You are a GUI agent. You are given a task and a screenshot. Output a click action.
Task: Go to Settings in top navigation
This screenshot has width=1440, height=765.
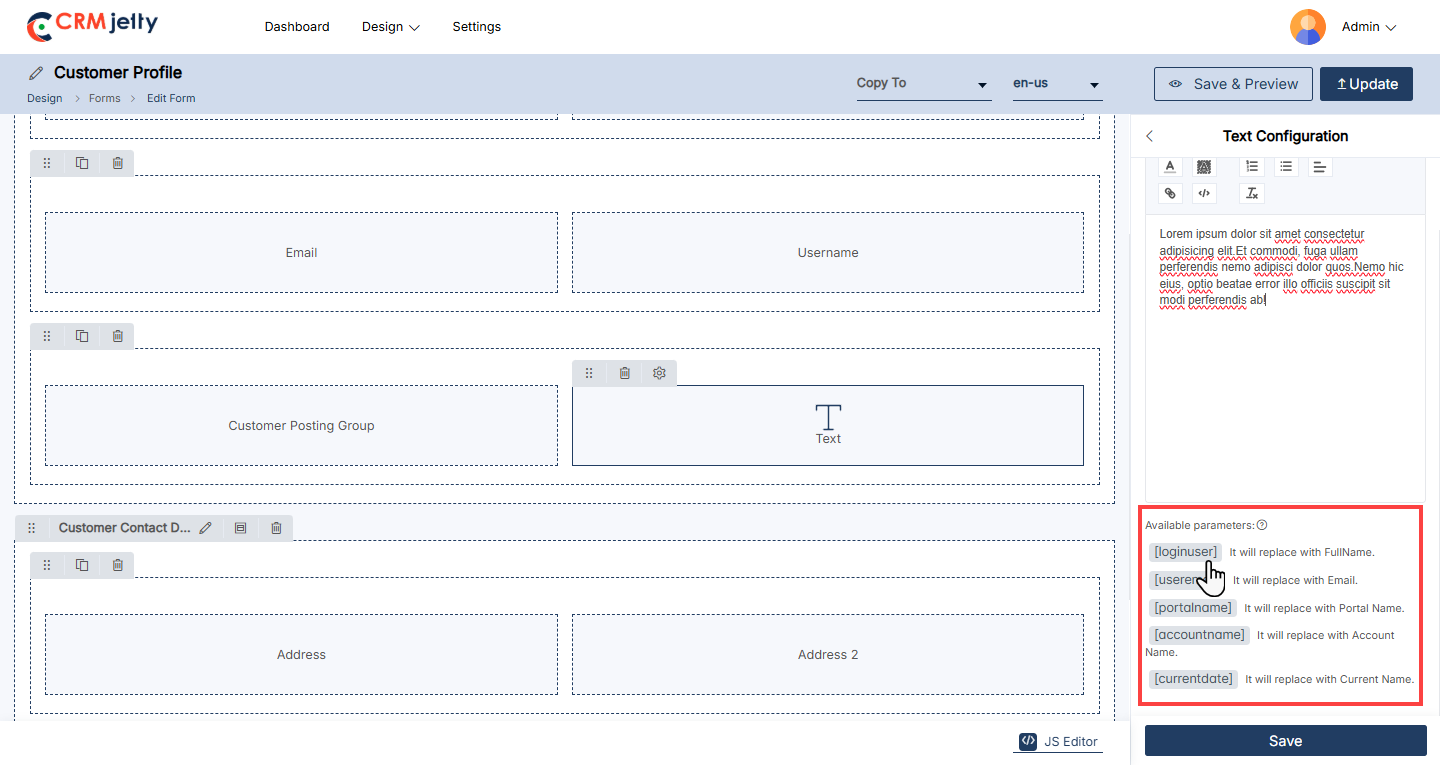click(x=476, y=27)
